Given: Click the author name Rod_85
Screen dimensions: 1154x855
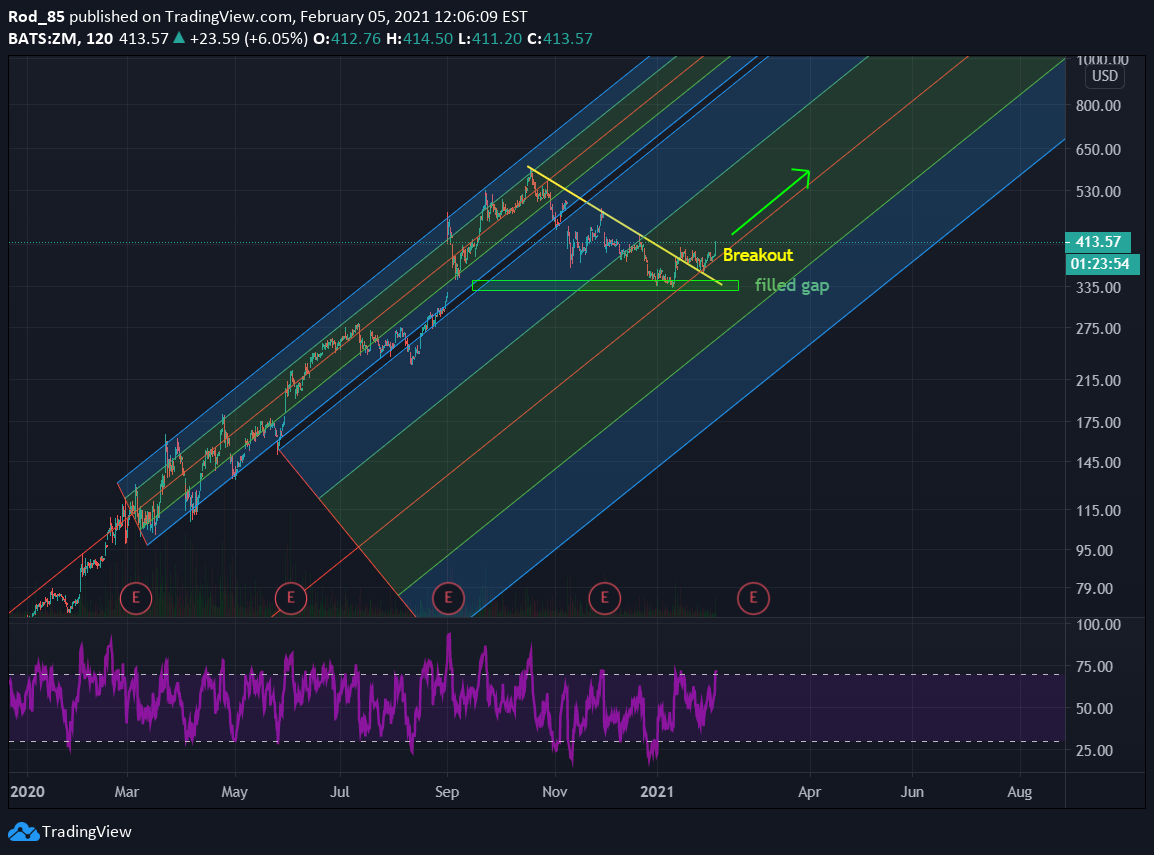Looking at the screenshot, I should (36, 16).
